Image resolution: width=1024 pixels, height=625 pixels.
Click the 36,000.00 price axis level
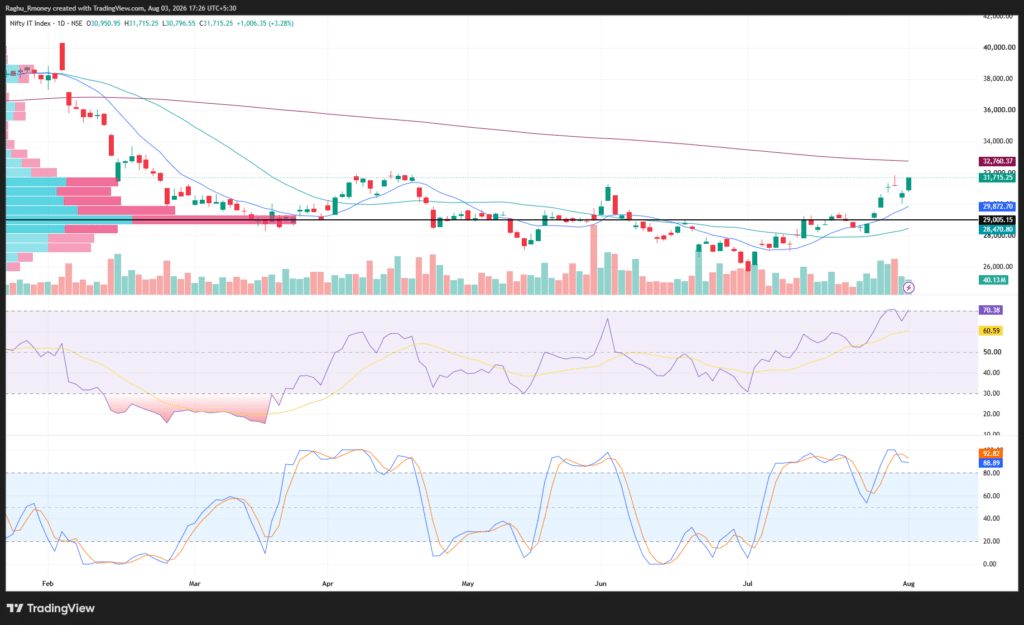tap(999, 110)
